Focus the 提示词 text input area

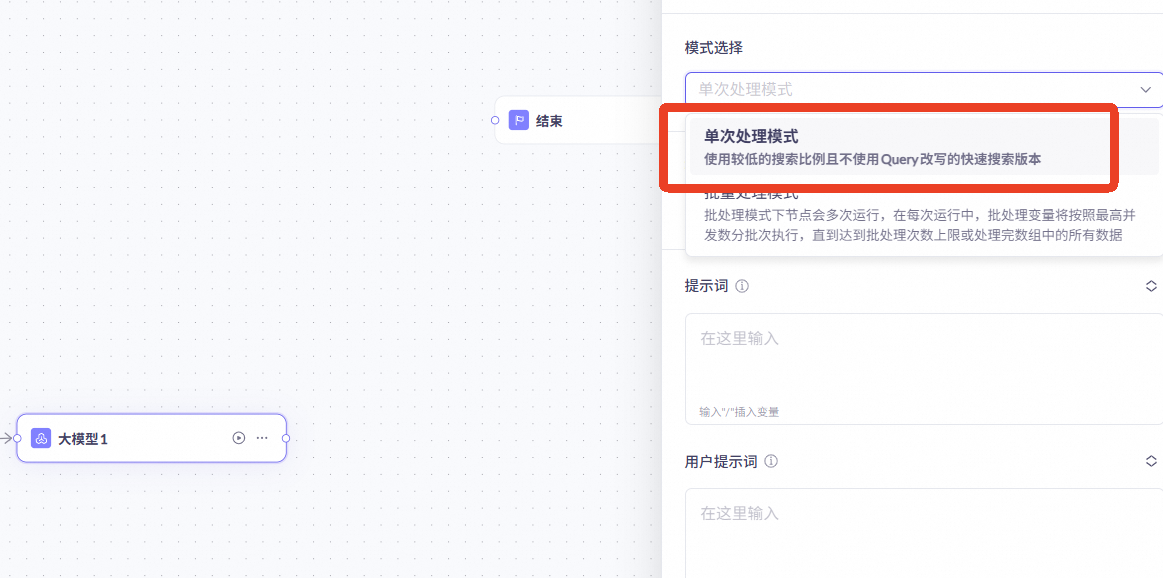pyautogui.click(x=923, y=369)
